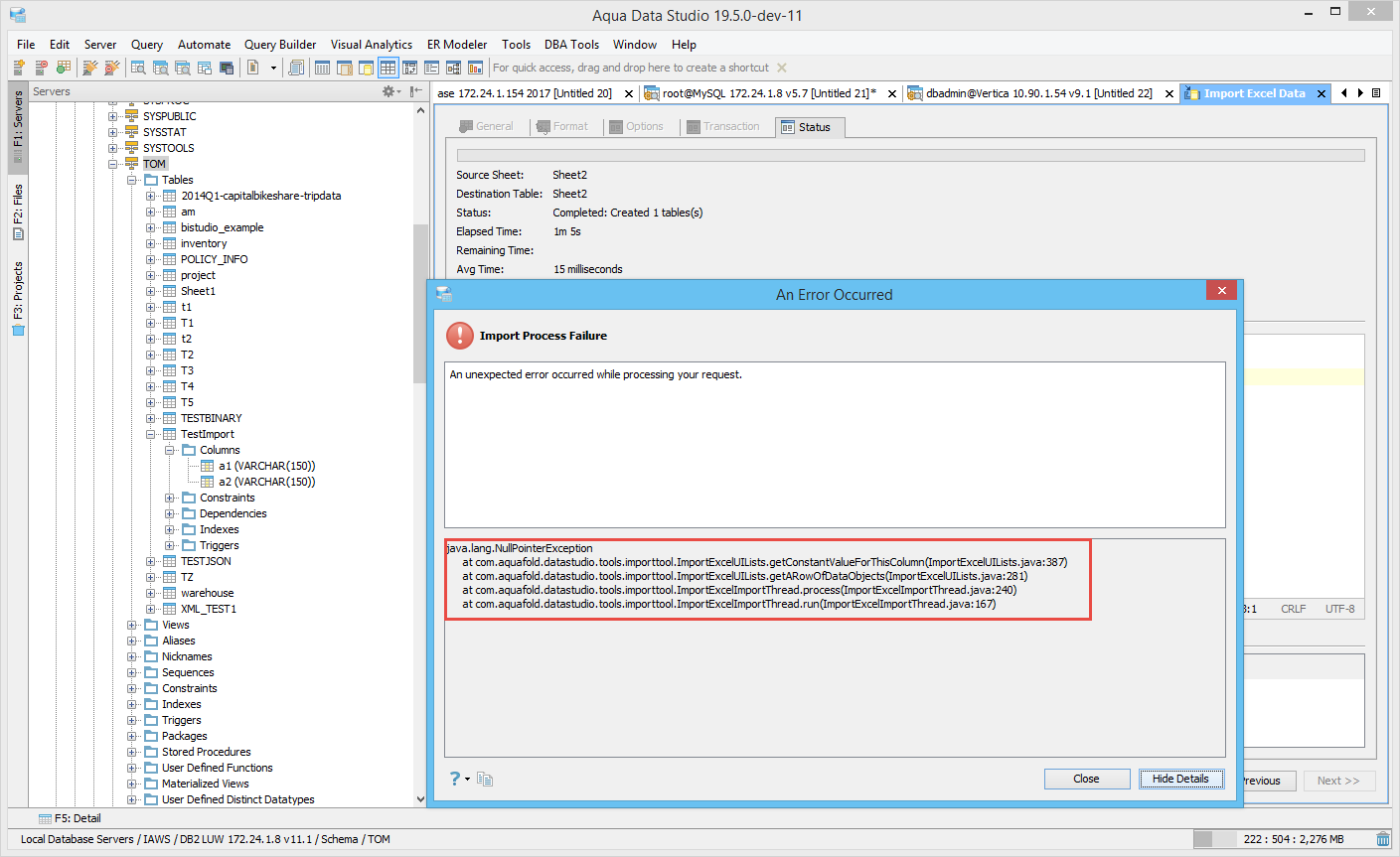The width and height of the screenshot is (1400, 857).
Task: Select the Materialized Views folder
Action: (206, 784)
